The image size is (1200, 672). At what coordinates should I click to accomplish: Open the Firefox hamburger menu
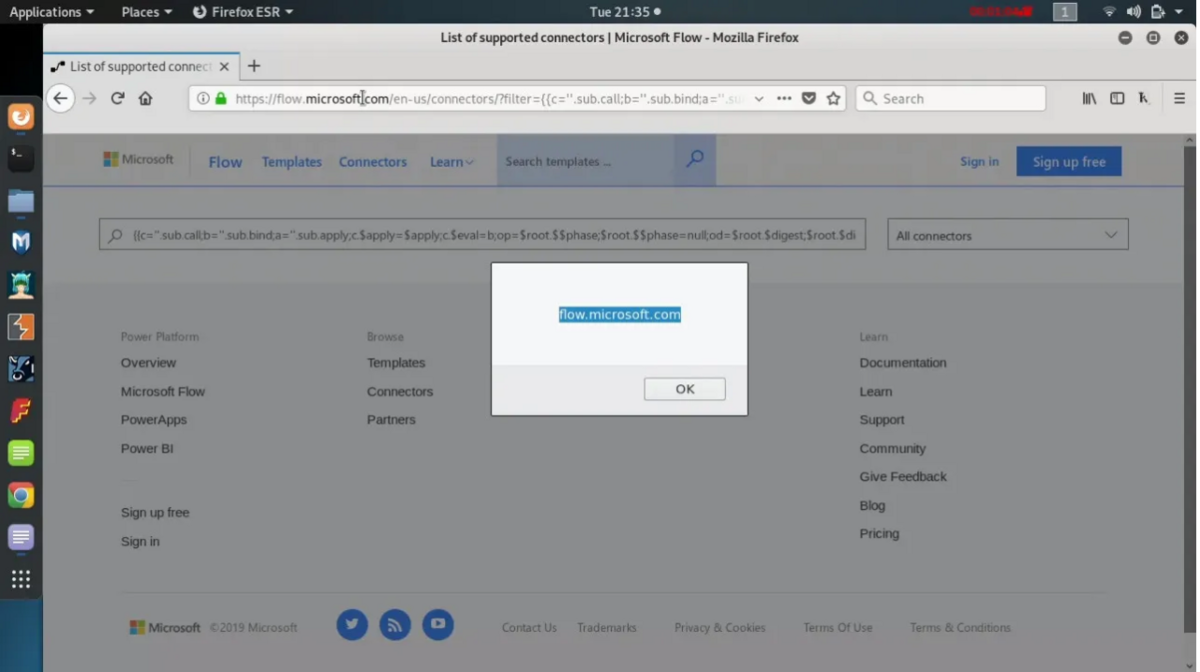point(1178,97)
